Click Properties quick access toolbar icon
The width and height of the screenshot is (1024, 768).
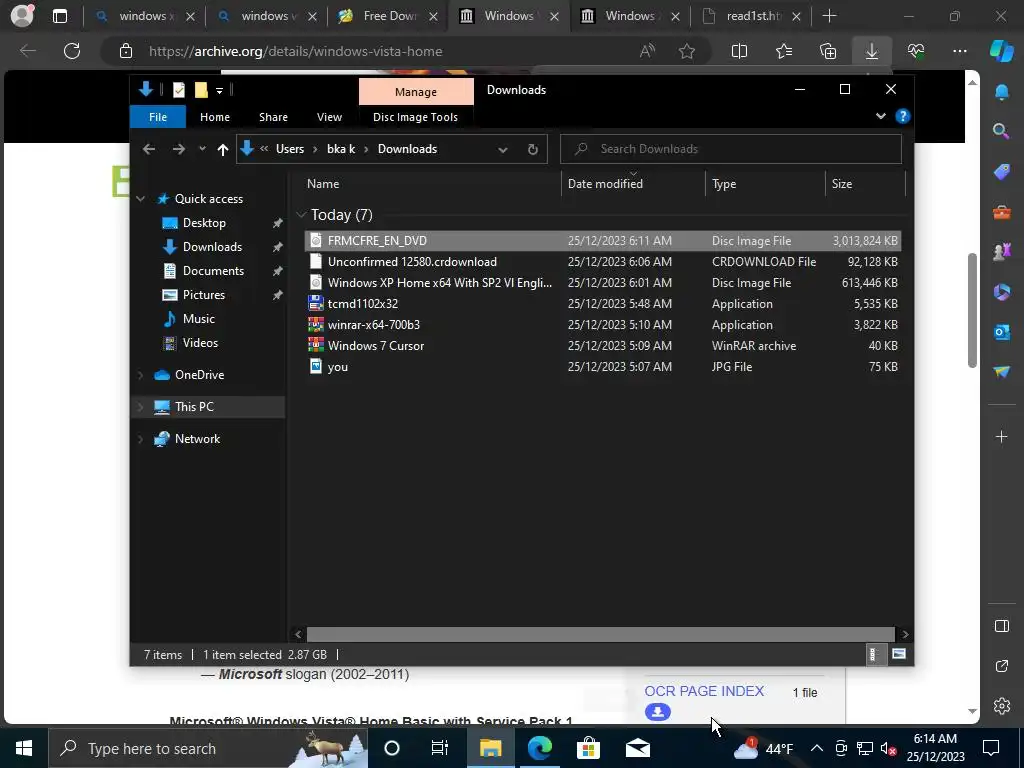pos(178,90)
